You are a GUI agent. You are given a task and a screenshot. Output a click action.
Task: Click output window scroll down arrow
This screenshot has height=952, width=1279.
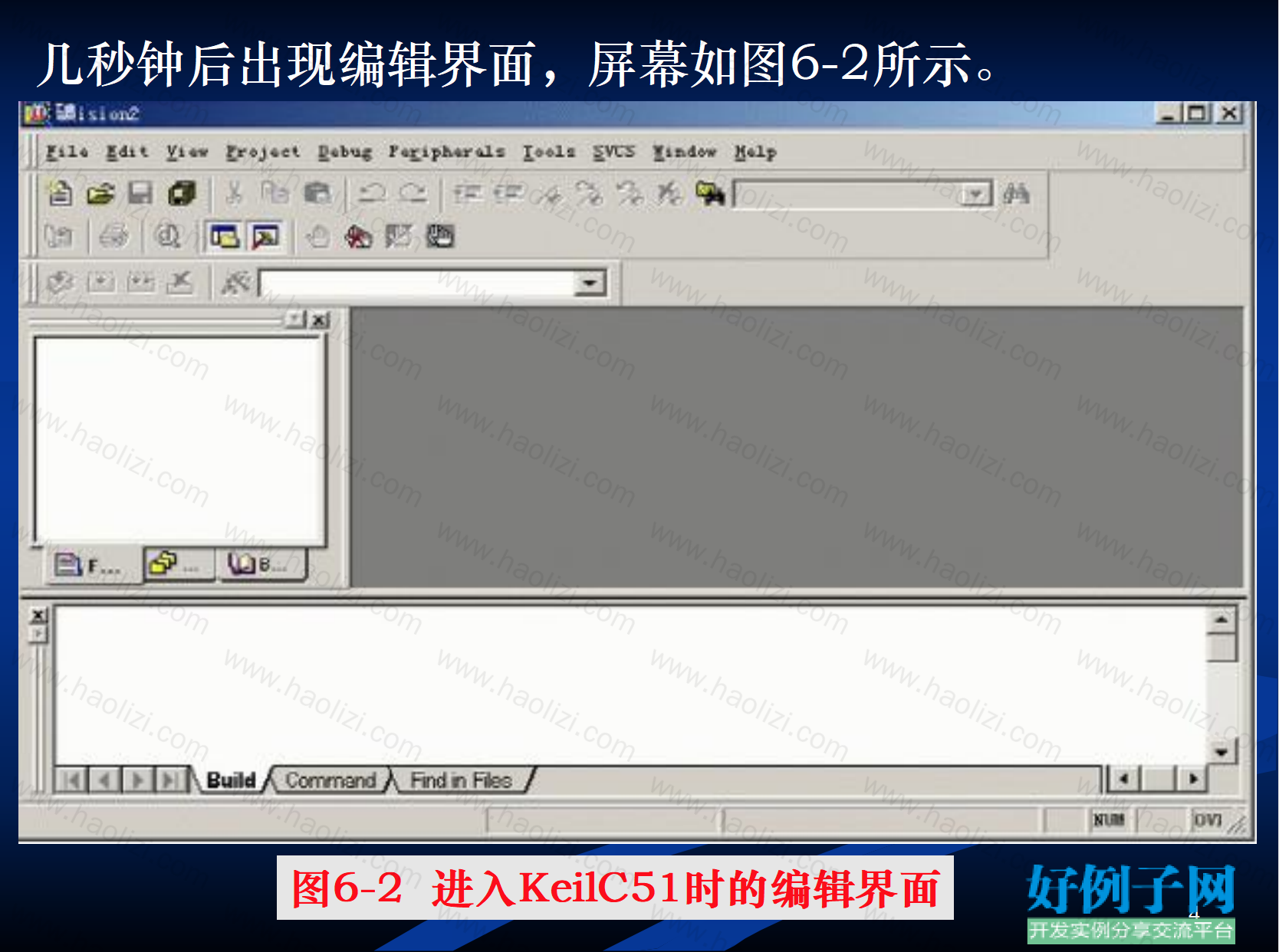1221,752
